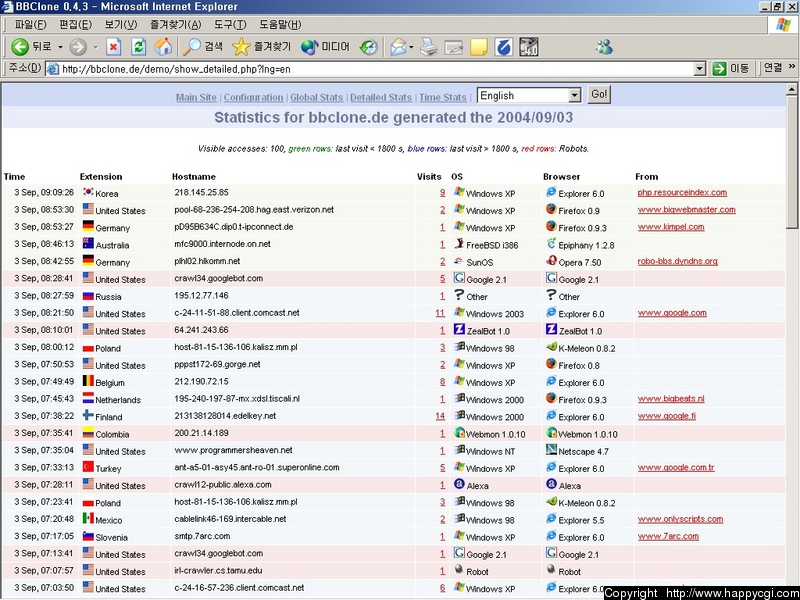The image size is (800, 600).
Task: Click the Russia flag icon
Action: point(88,295)
